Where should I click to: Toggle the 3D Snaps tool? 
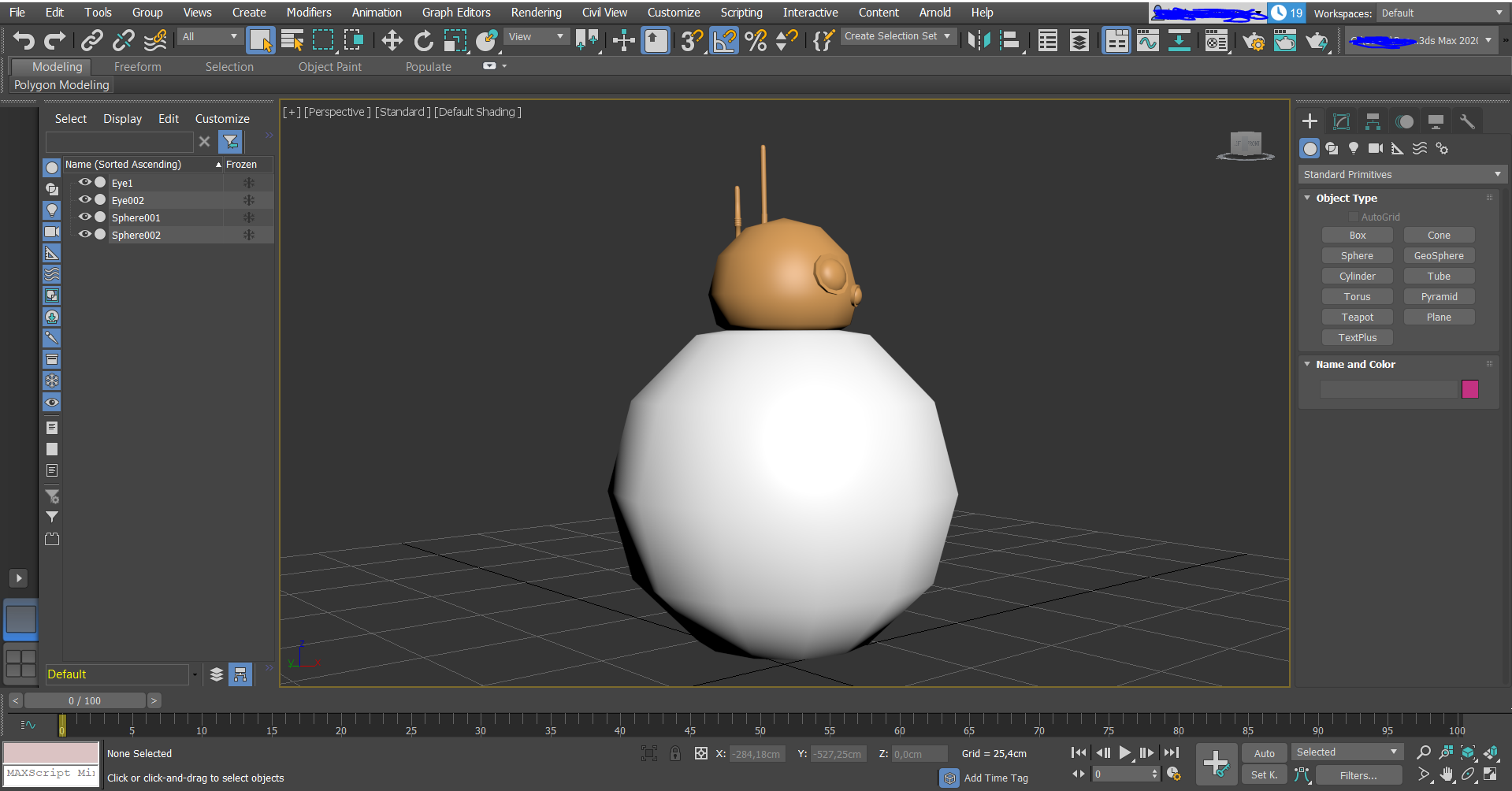tap(692, 40)
